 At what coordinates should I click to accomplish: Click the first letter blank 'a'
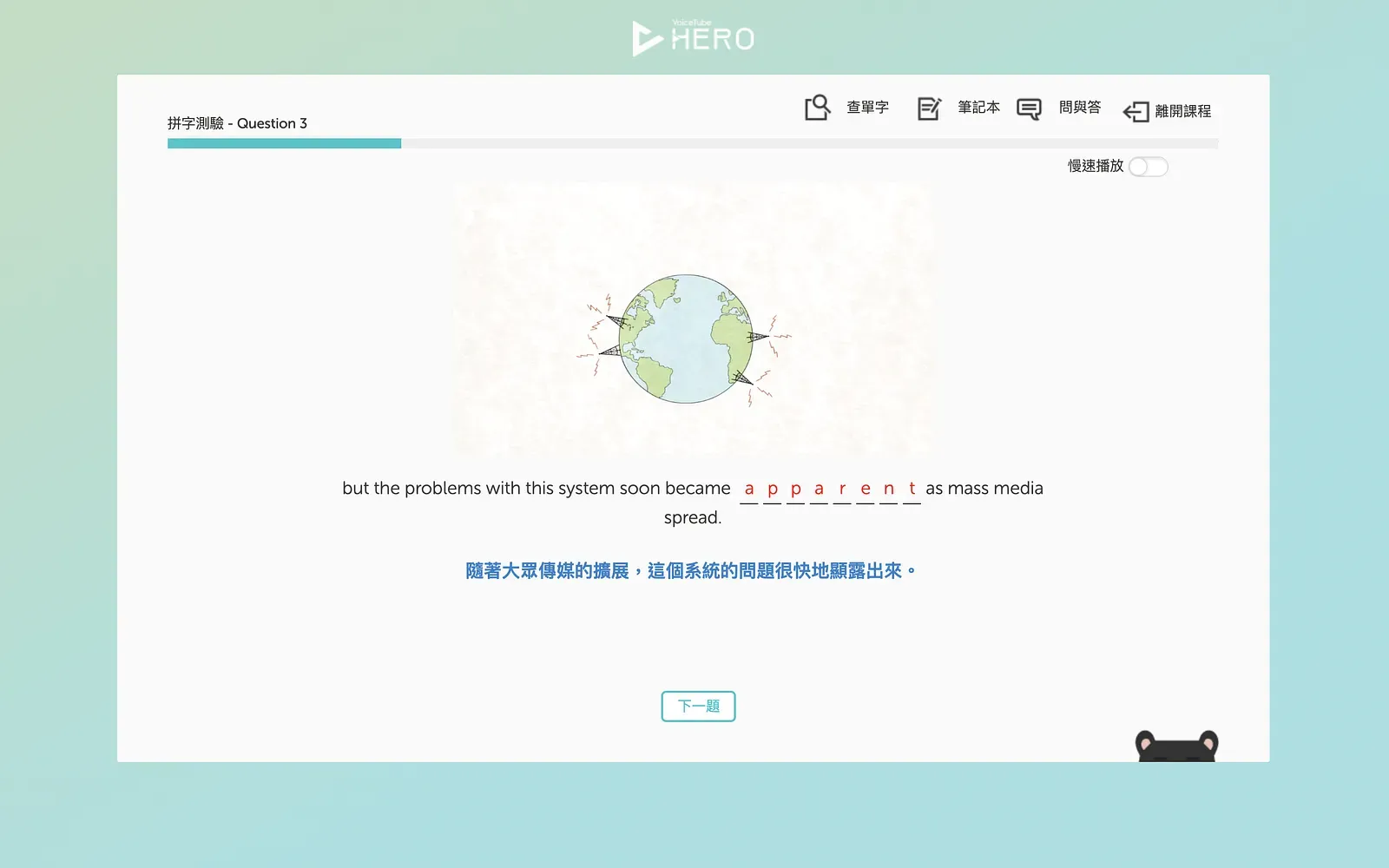coord(749,490)
